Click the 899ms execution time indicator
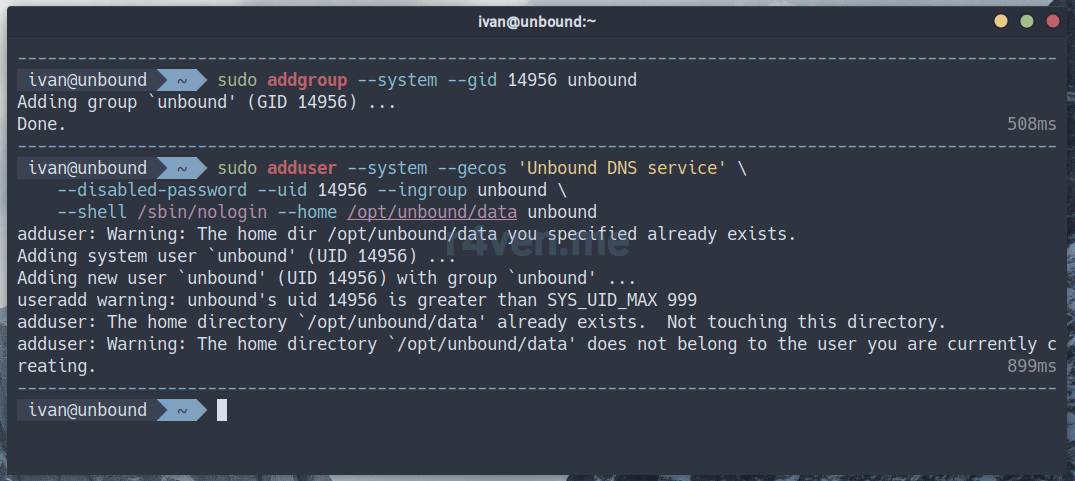 [x=1032, y=366]
